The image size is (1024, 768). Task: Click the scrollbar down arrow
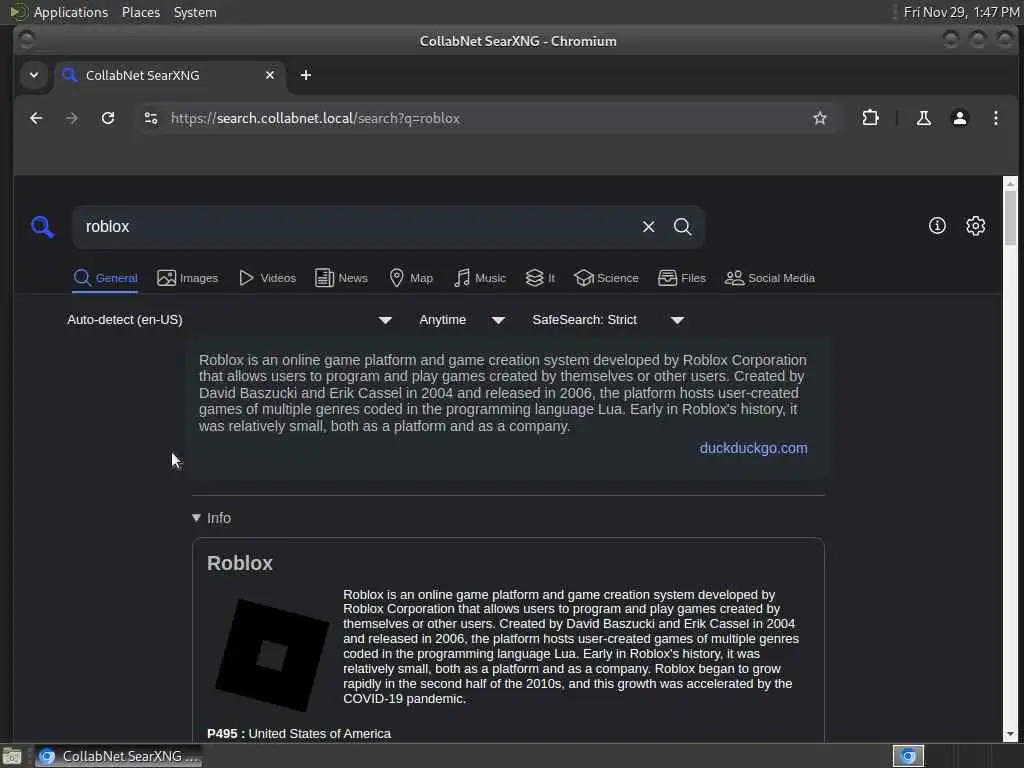[x=1010, y=735]
